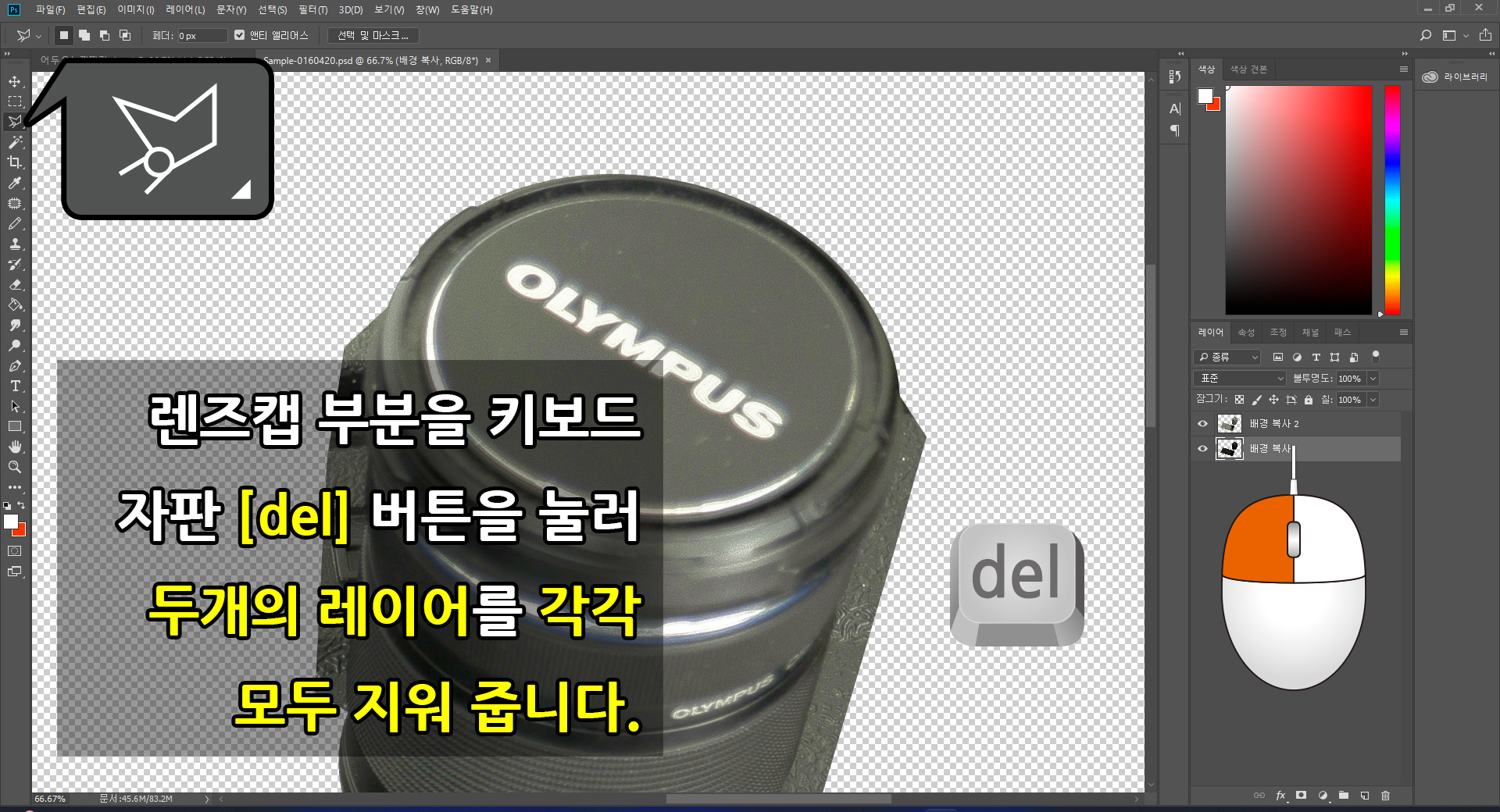Select new selection mode button
The width and height of the screenshot is (1500, 812).
[x=64, y=35]
